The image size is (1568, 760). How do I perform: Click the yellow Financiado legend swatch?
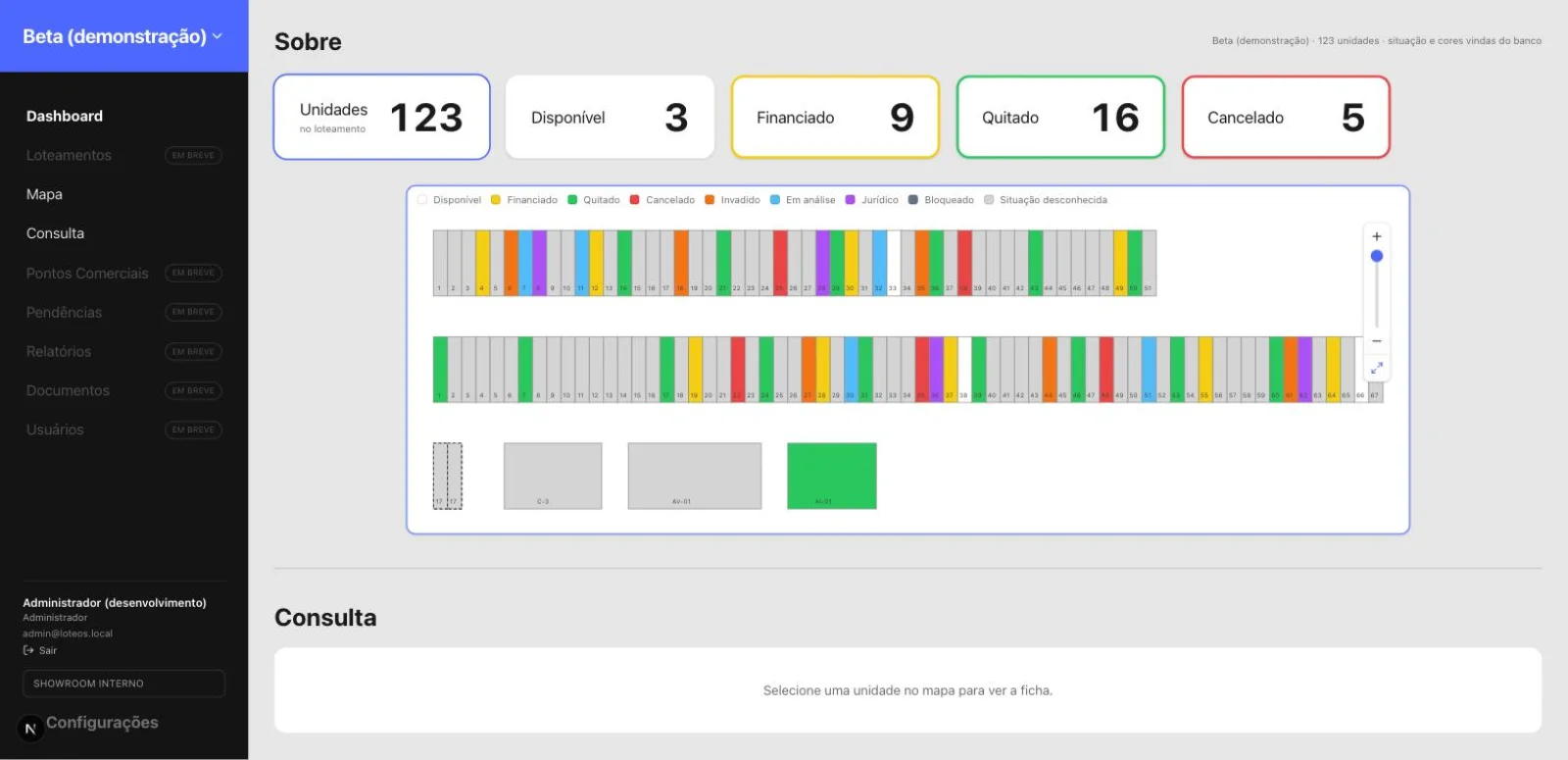pyautogui.click(x=496, y=200)
